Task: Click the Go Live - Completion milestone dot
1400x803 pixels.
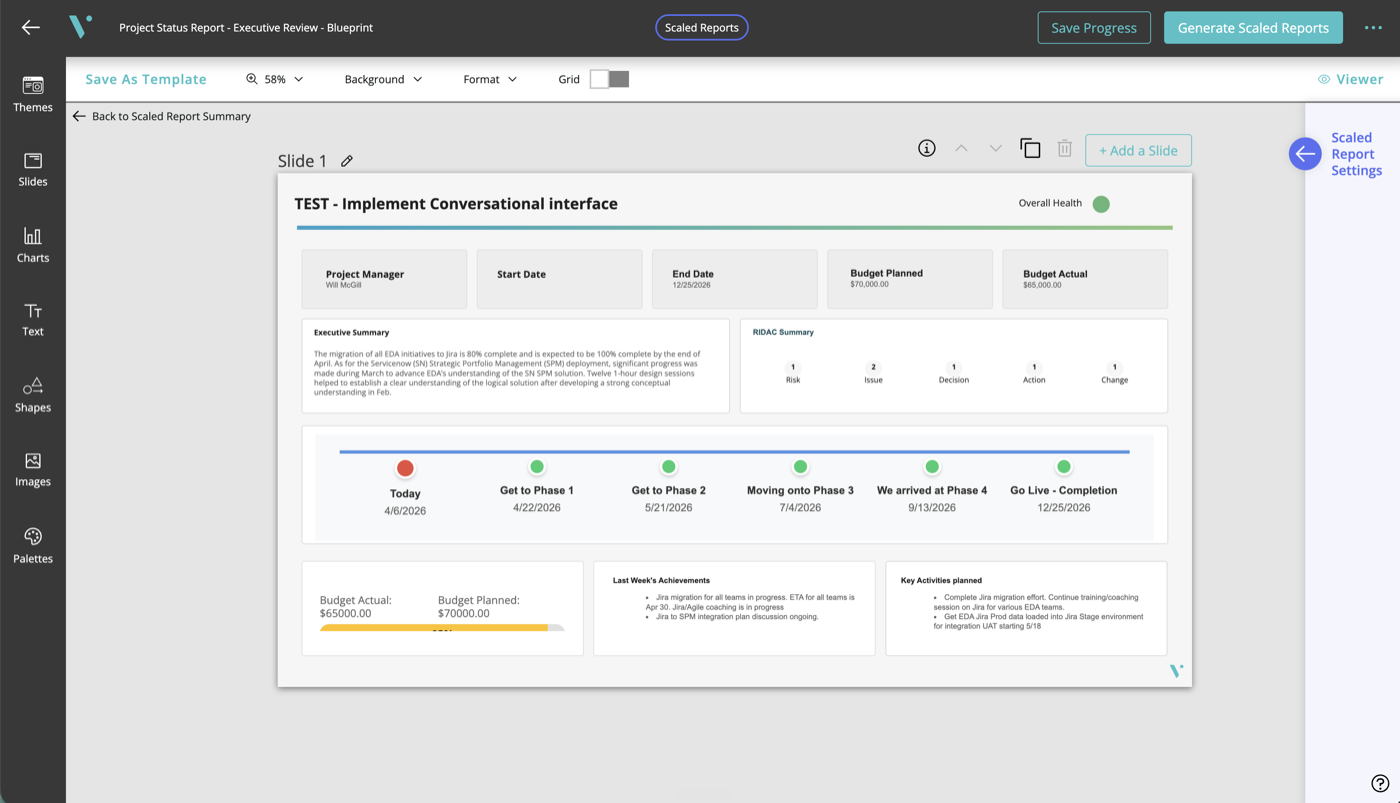Action: (1064, 467)
